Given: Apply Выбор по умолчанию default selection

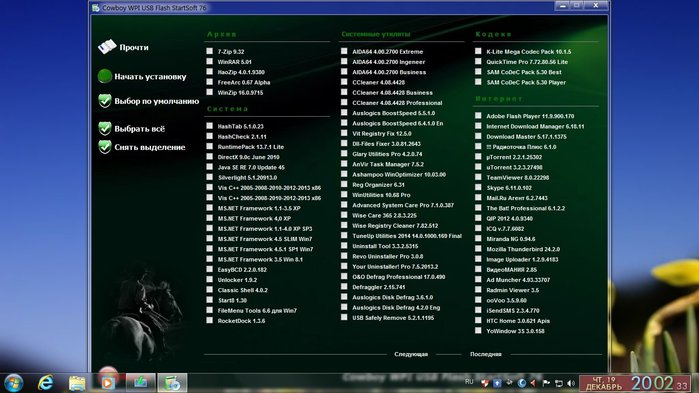Looking at the screenshot, I should [156, 101].
